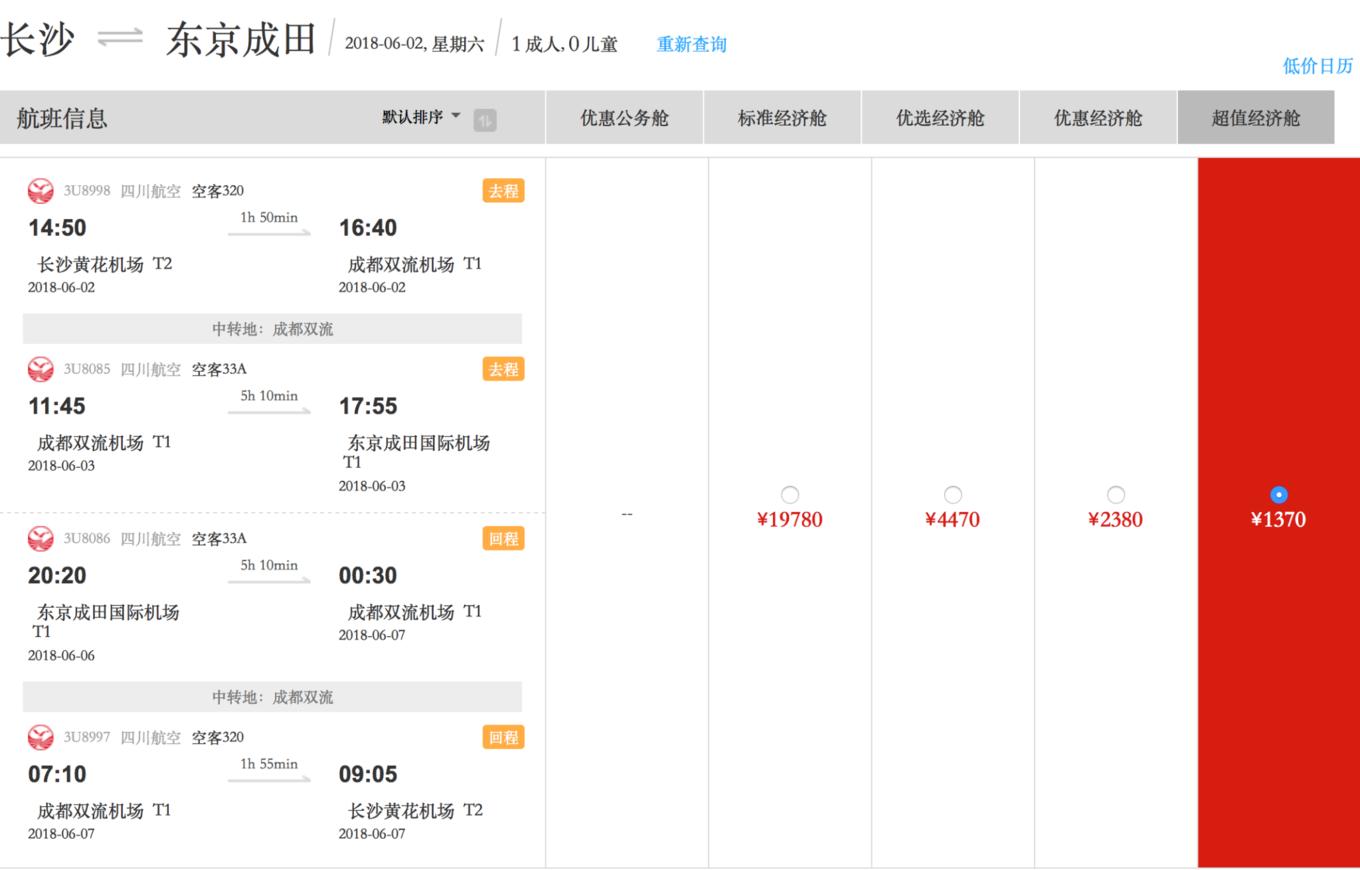Click the airline logo on flight 3U8997
The width and height of the screenshot is (1360, 870).
point(40,737)
